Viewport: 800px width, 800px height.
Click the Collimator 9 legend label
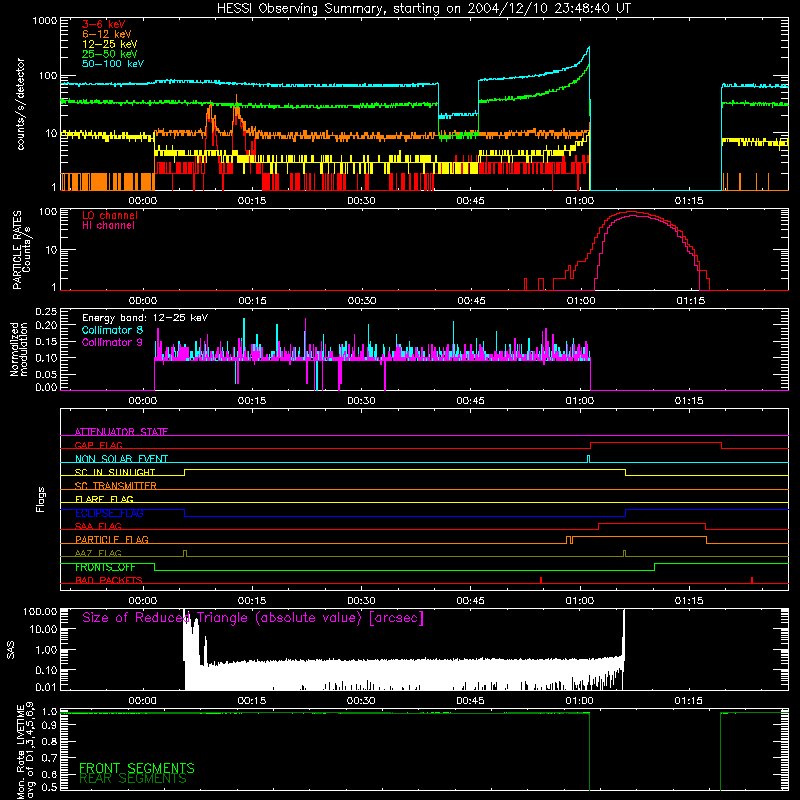coord(112,342)
